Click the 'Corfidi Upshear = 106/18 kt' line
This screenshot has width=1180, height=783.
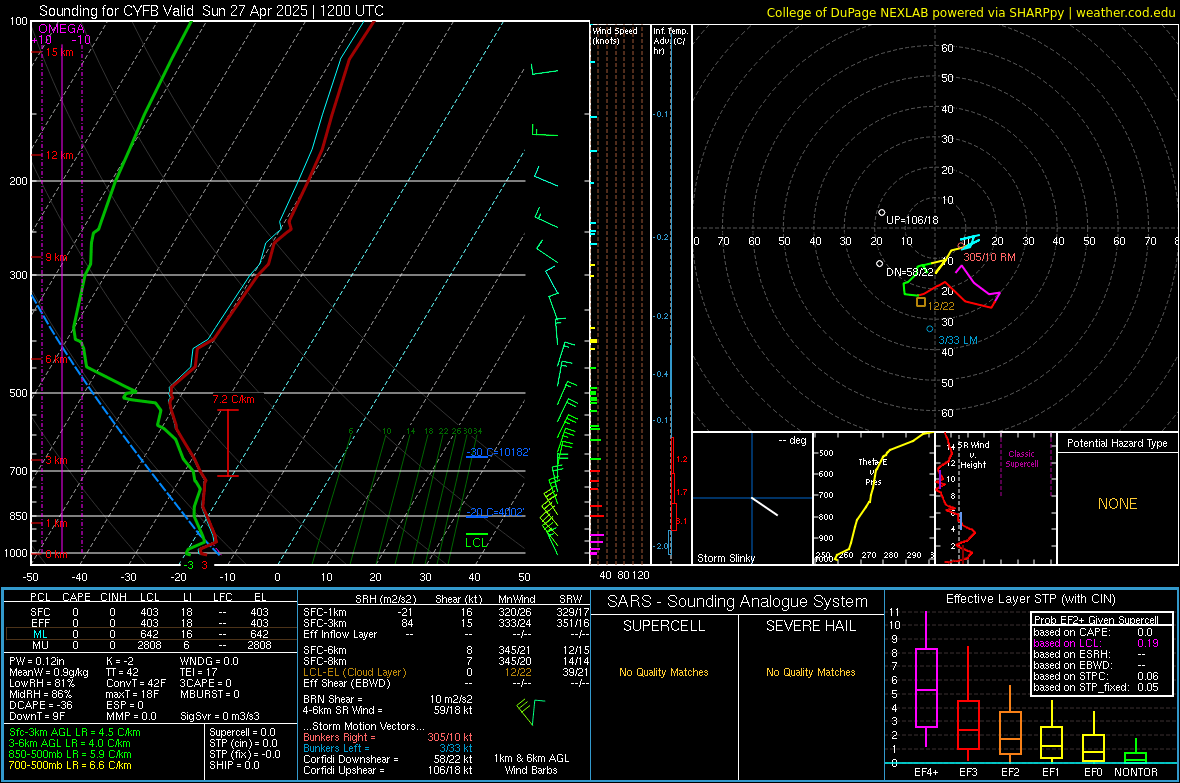pyautogui.click(x=388, y=769)
